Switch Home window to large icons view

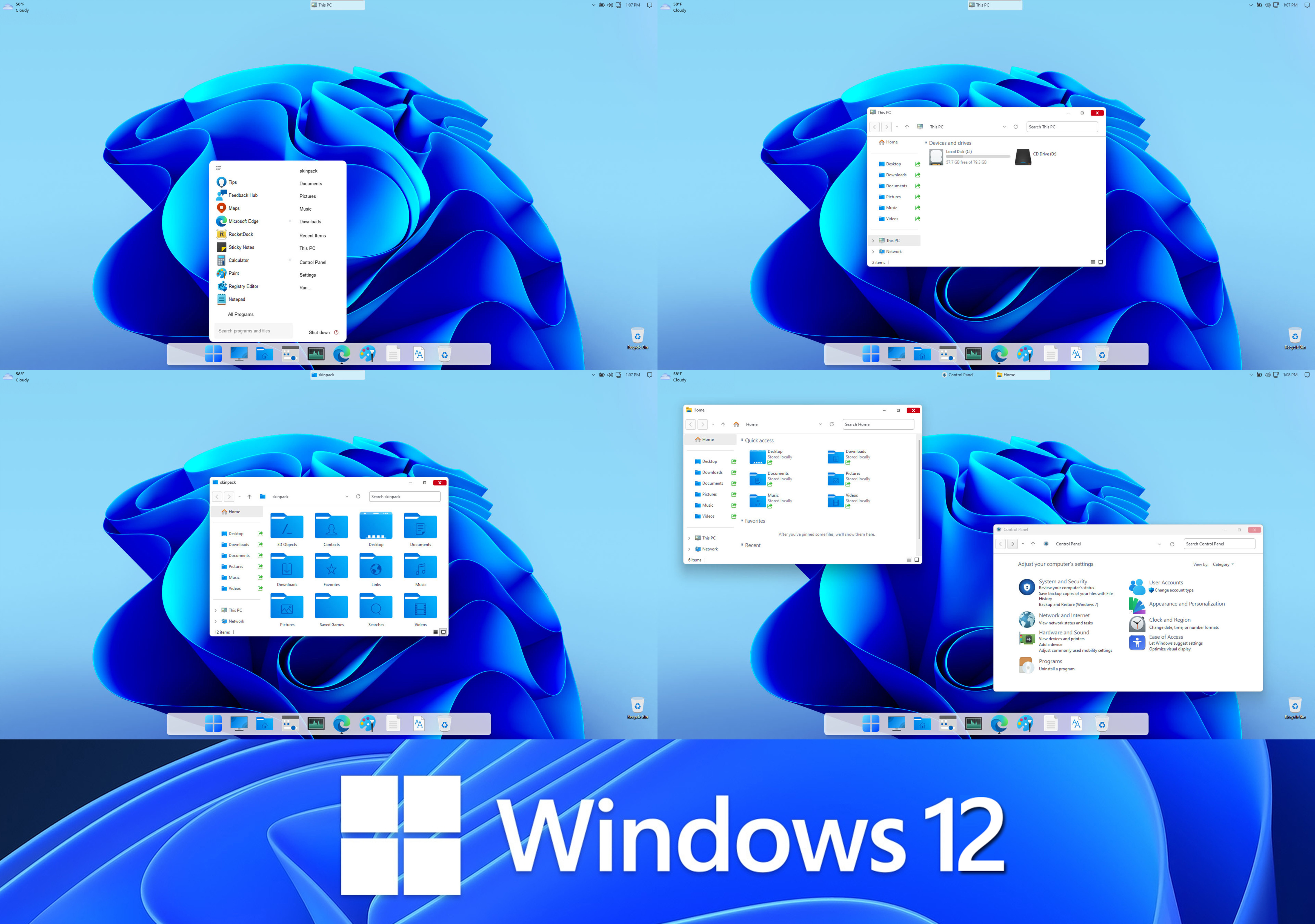click(x=916, y=560)
